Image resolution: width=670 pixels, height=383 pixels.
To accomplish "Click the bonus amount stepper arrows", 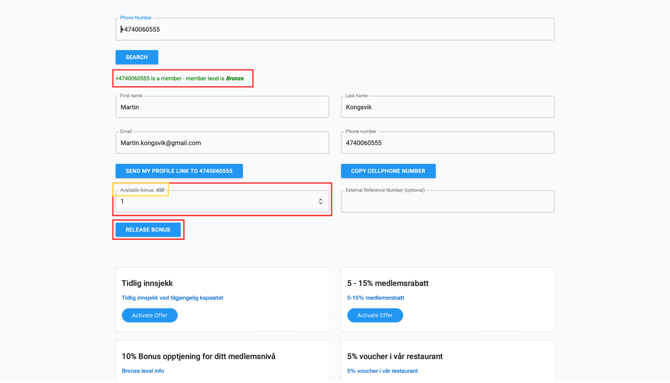I will tap(320, 201).
